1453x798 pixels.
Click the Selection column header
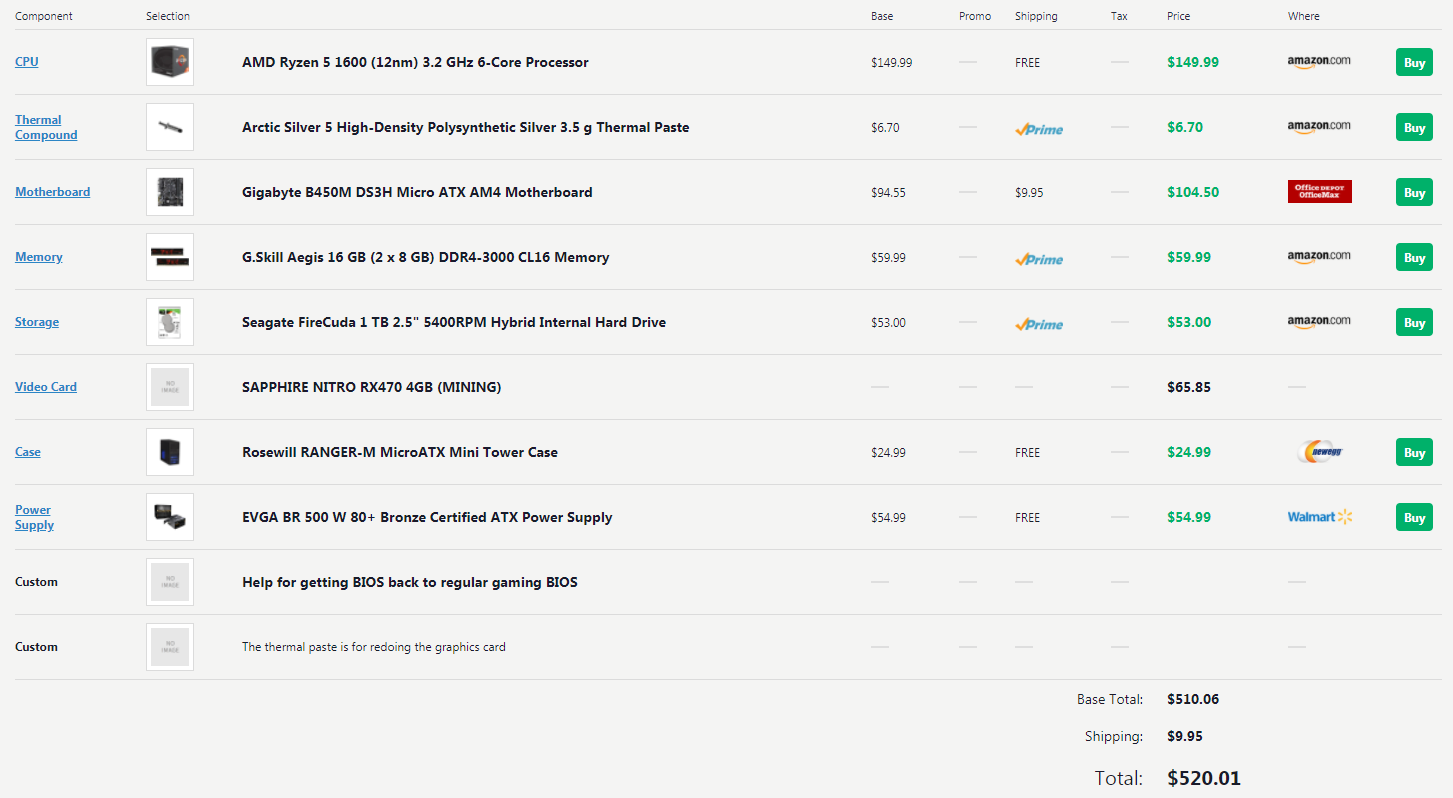click(x=168, y=16)
